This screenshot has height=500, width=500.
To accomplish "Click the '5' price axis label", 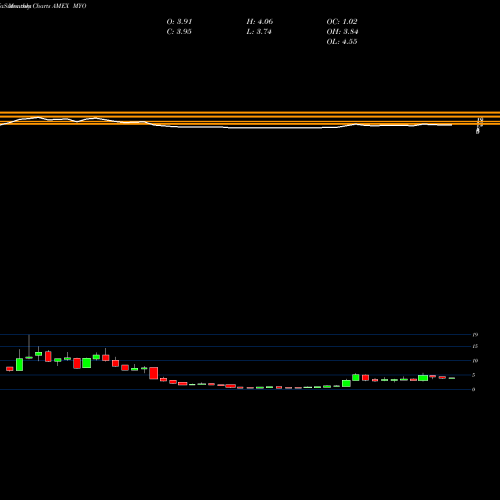I will tap(474, 375).
